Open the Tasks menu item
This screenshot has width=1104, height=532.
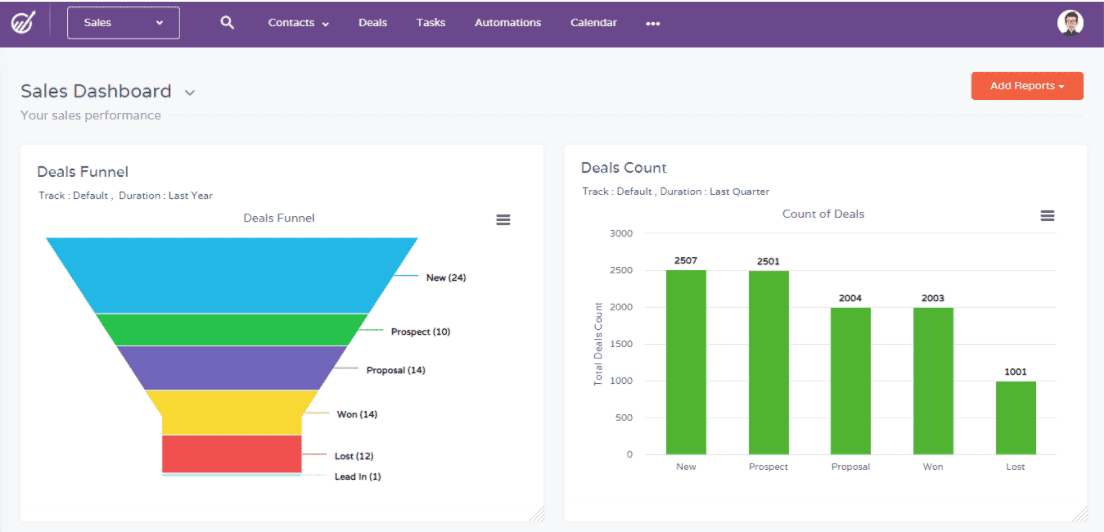(431, 23)
